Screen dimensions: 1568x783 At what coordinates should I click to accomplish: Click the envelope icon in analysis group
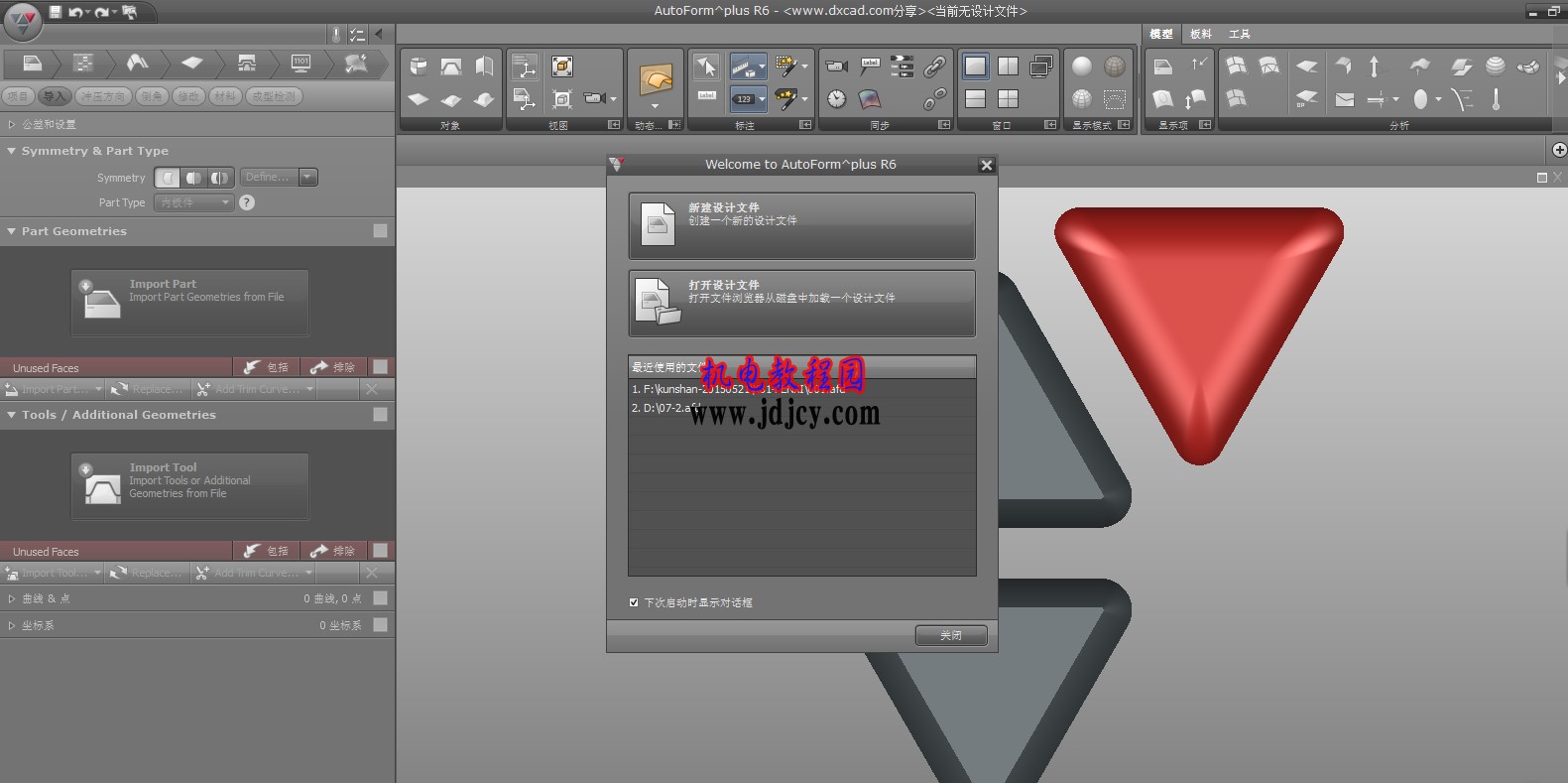coord(1344,99)
